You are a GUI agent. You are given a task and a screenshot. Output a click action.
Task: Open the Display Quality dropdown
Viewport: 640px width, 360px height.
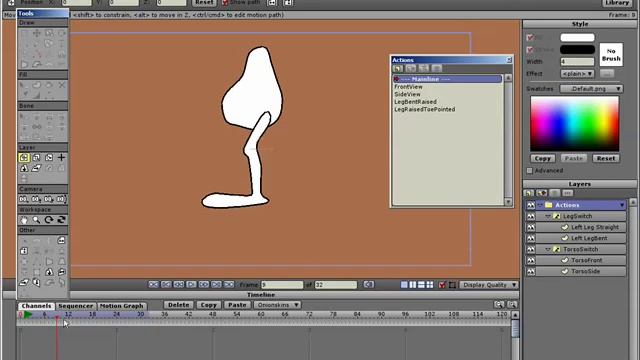pyautogui.click(x=489, y=285)
